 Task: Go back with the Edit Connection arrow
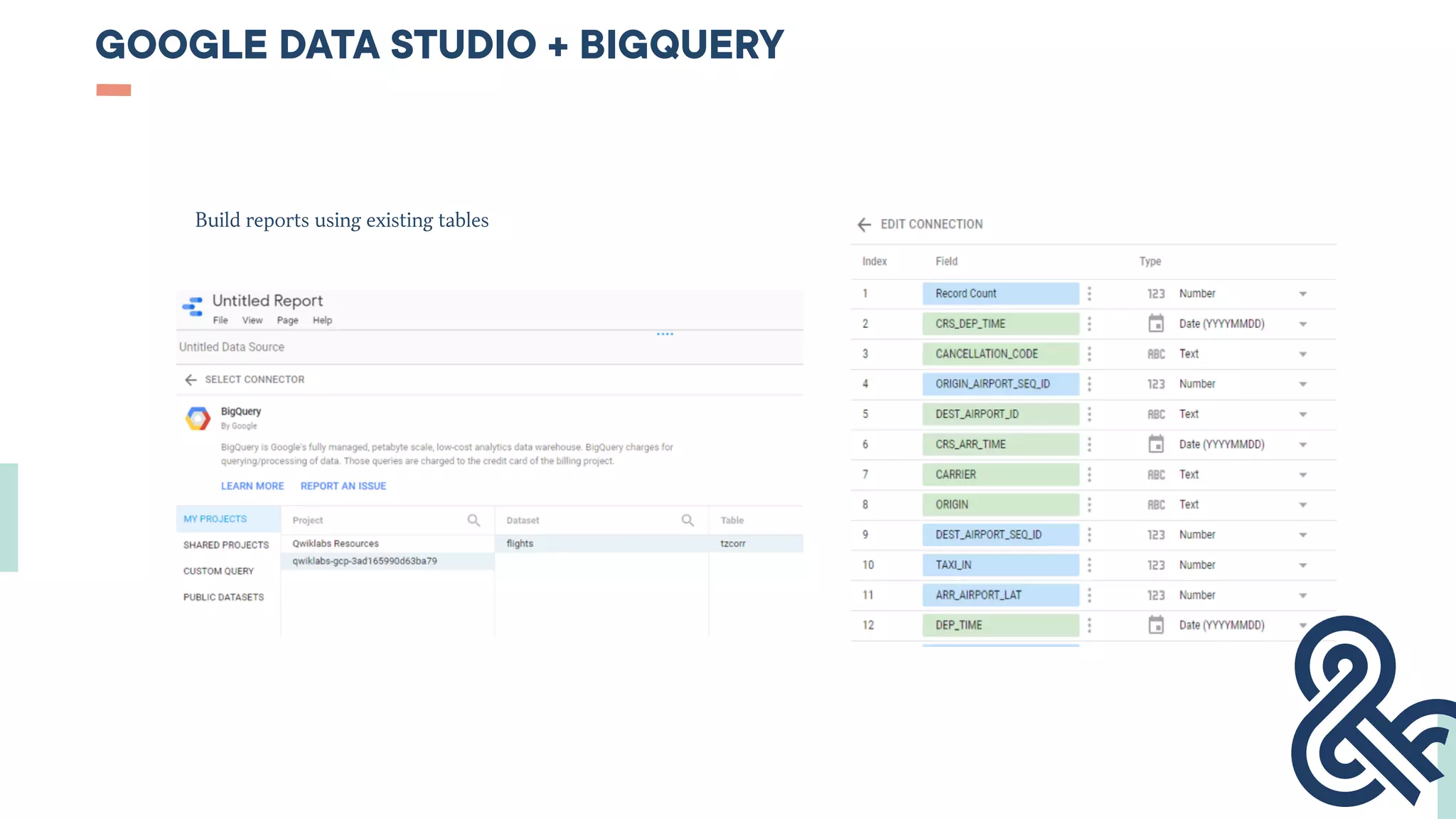point(864,225)
